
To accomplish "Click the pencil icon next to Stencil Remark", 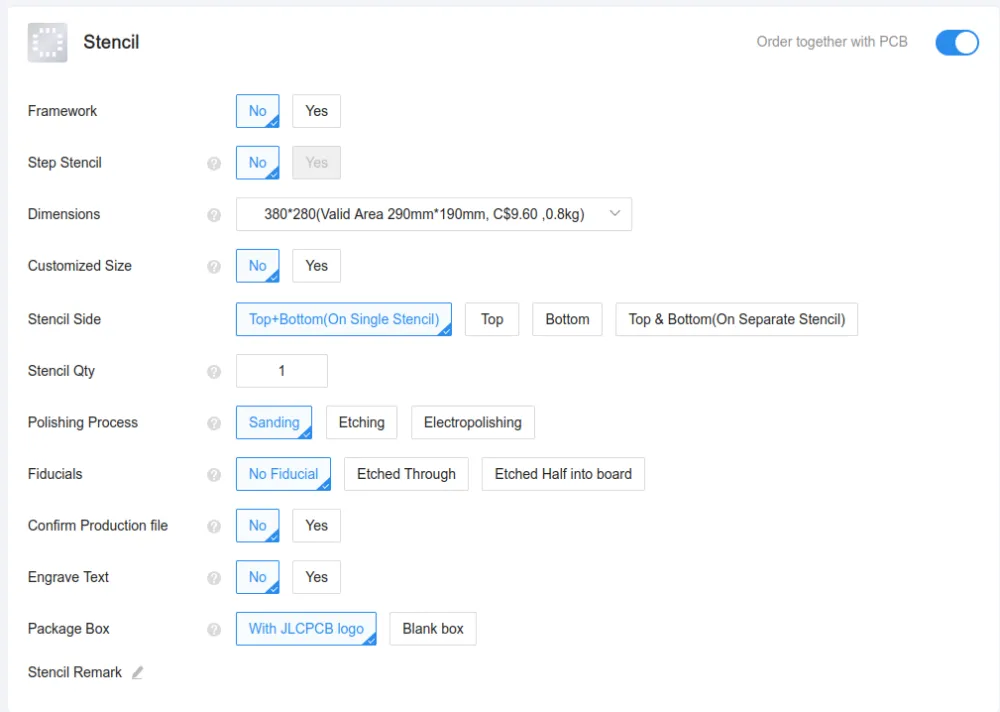I will click(137, 673).
